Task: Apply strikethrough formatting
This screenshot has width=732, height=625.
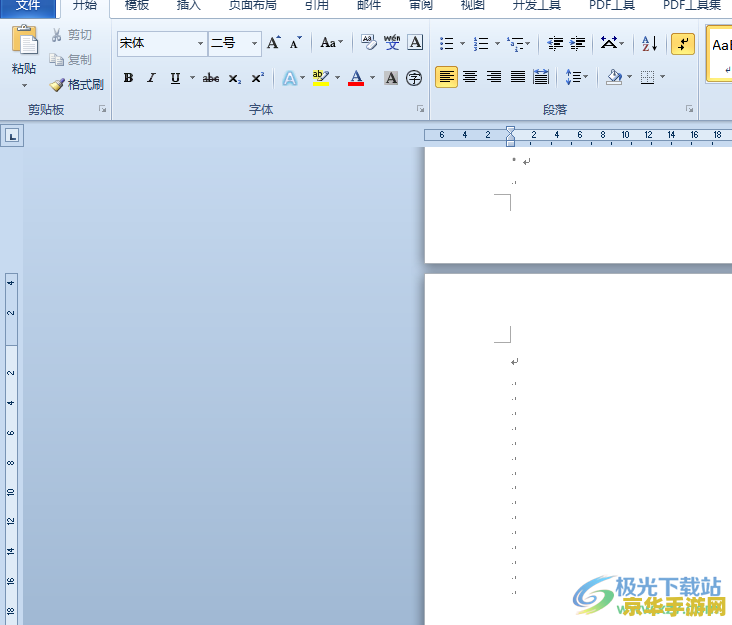Action: coord(210,78)
